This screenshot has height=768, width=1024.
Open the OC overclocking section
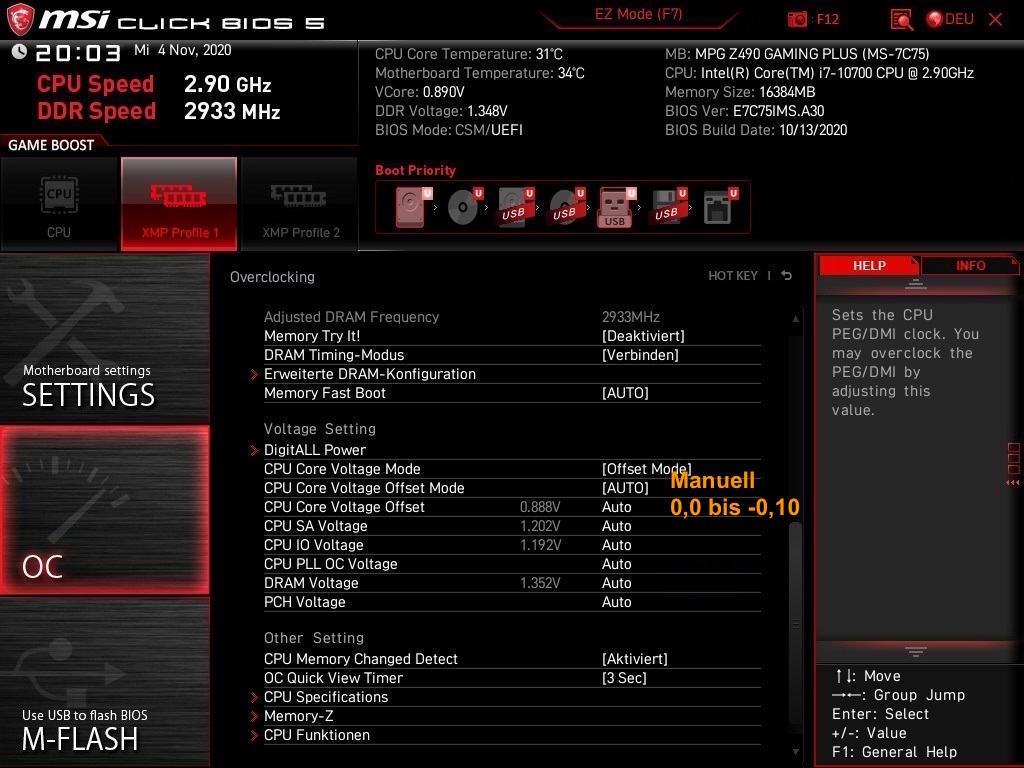(104, 510)
